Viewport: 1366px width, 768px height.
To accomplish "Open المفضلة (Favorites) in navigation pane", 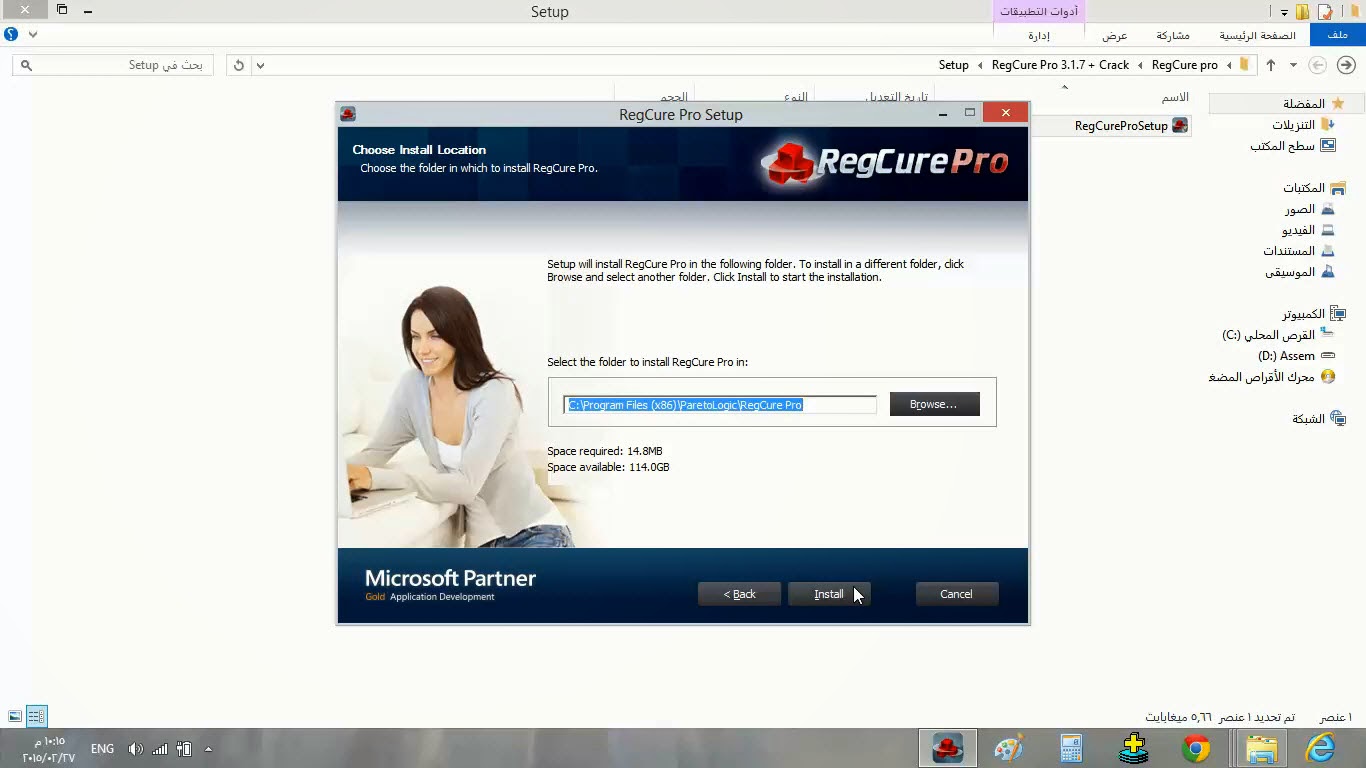I will pyautogui.click(x=1313, y=103).
